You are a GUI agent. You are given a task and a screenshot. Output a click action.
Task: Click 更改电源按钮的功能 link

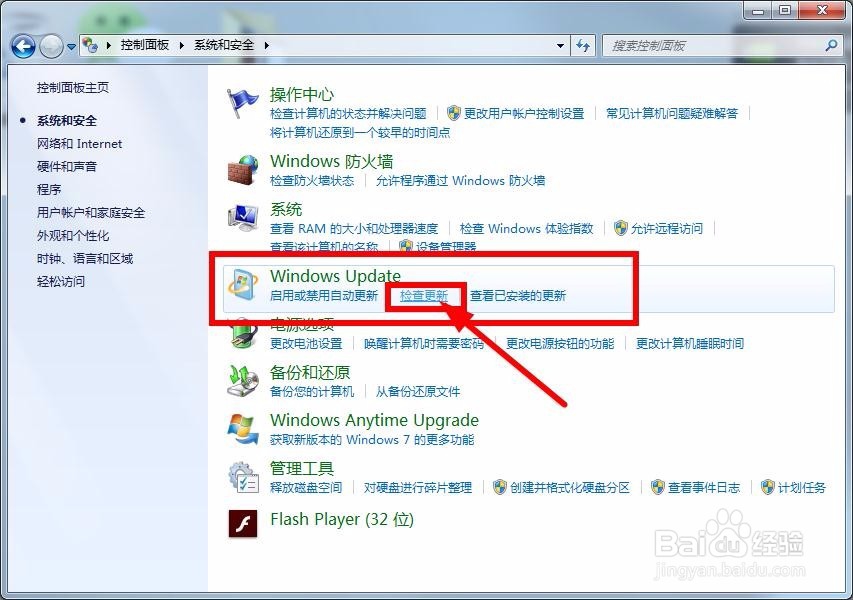pyautogui.click(x=560, y=343)
